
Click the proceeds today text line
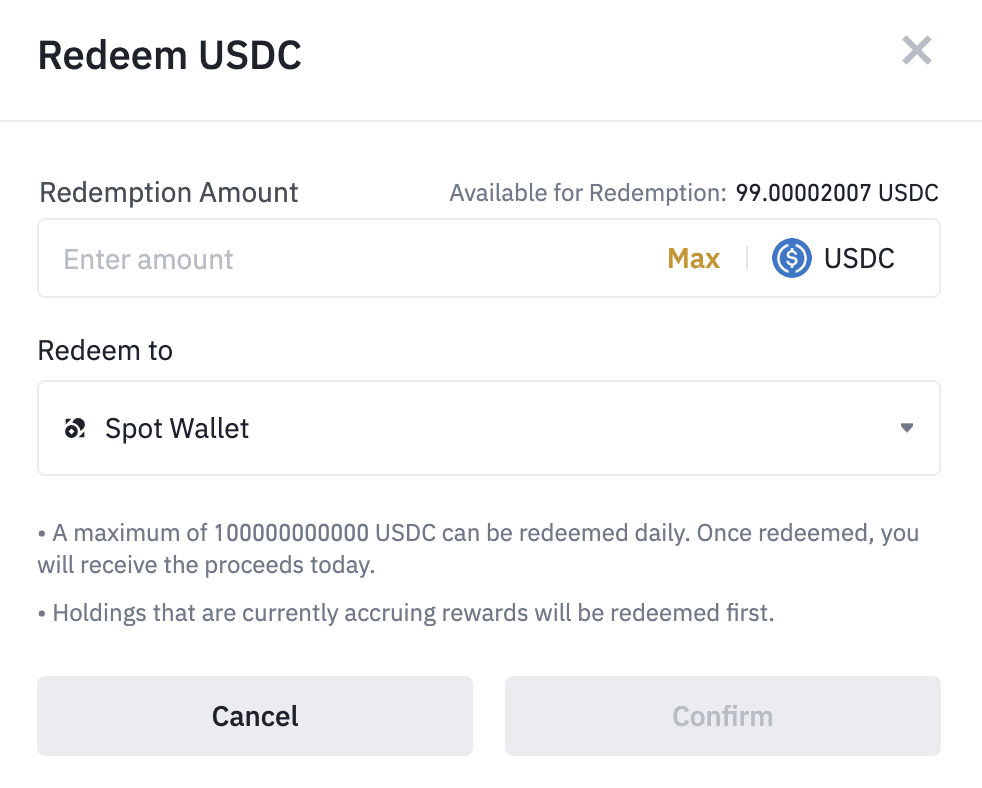click(x=206, y=565)
